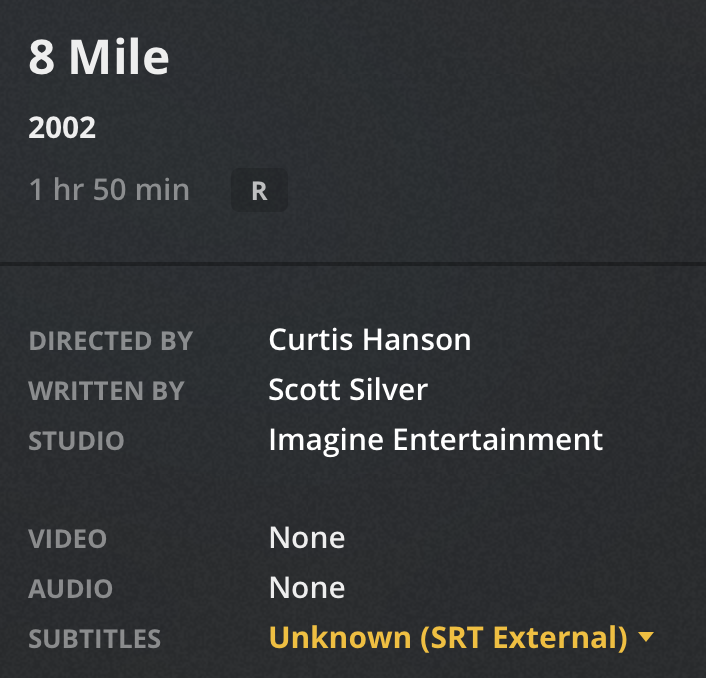
Task: Click the VIDEO label
Action: [x=67, y=539]
